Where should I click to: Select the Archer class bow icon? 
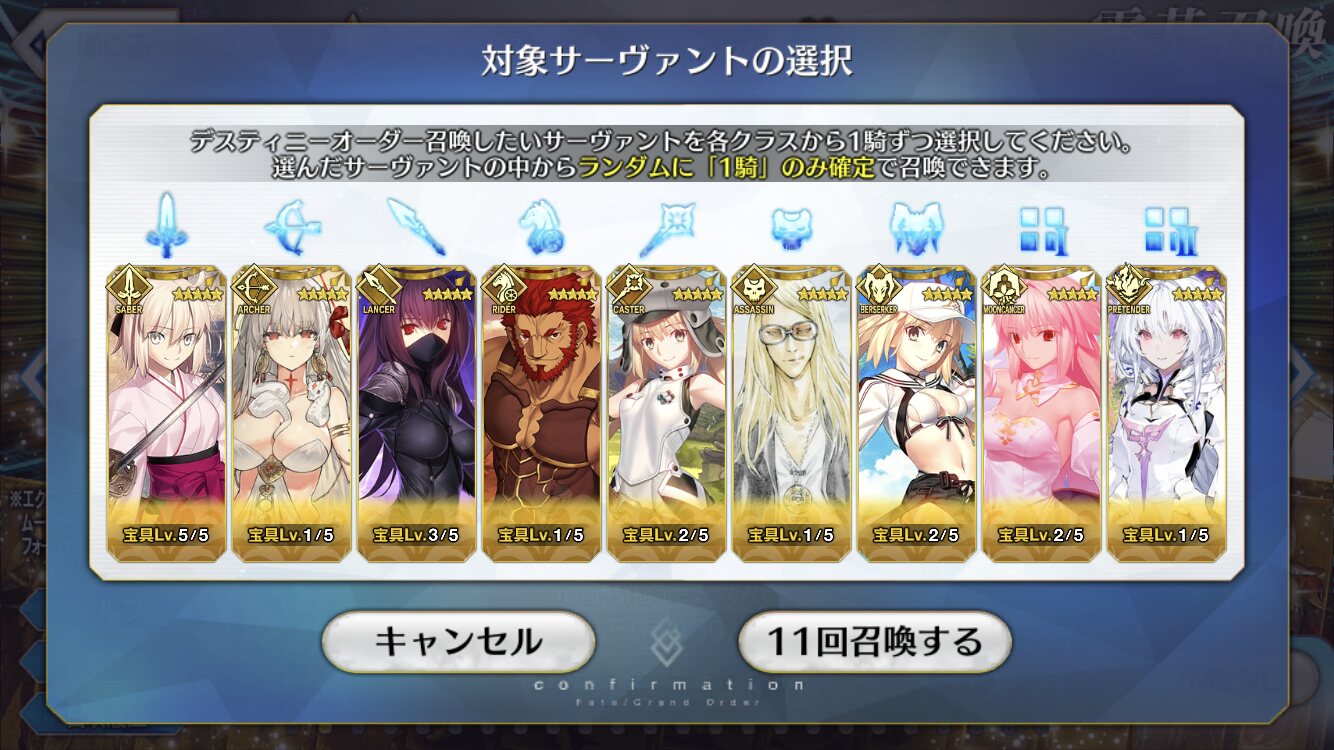[291, 228]
